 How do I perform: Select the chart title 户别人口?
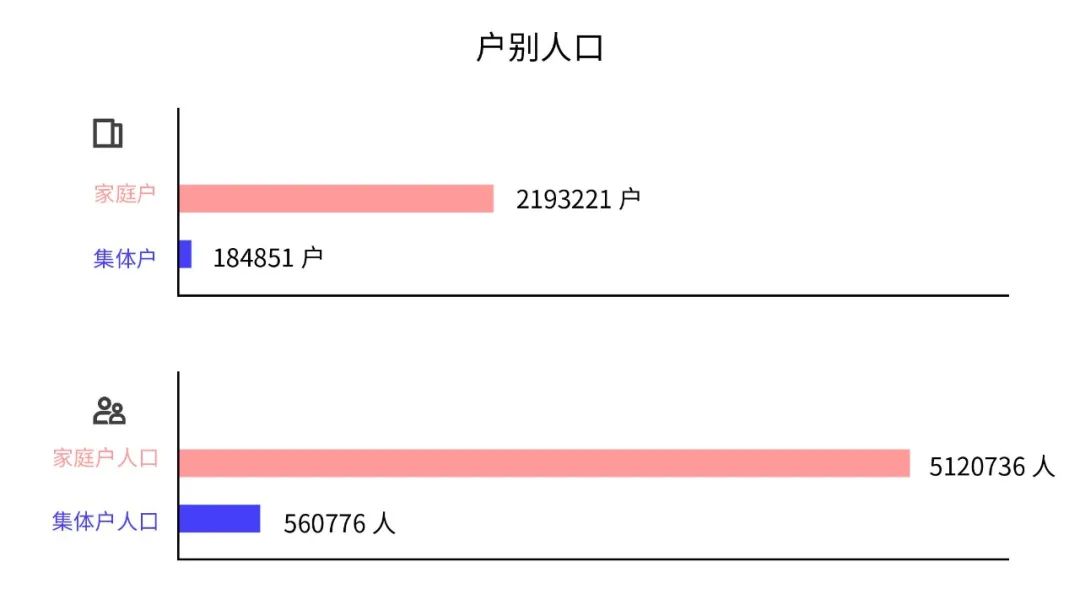point(539,48)
